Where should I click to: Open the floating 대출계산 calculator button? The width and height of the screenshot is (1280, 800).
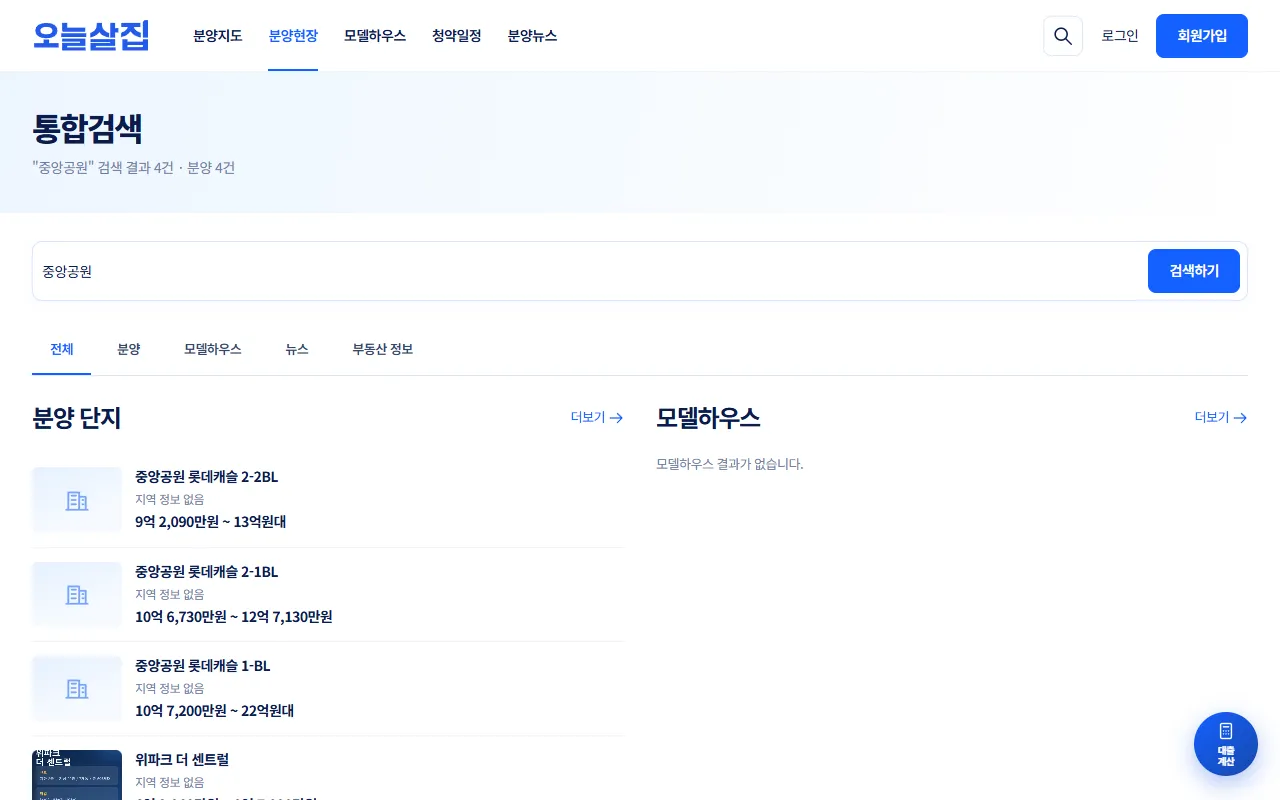[x=1226, y=744]
